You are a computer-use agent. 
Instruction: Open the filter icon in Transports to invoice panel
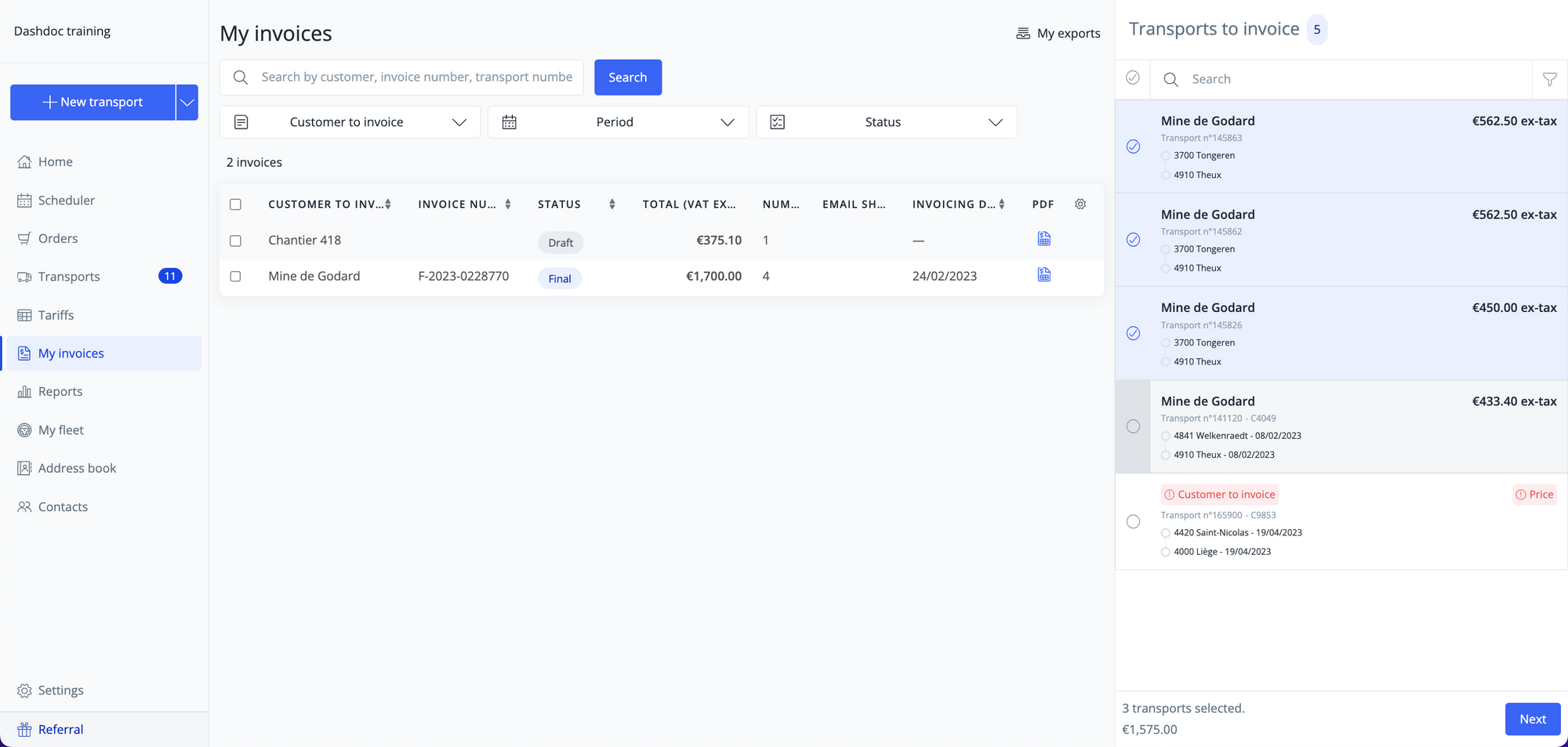point(1550,79)
